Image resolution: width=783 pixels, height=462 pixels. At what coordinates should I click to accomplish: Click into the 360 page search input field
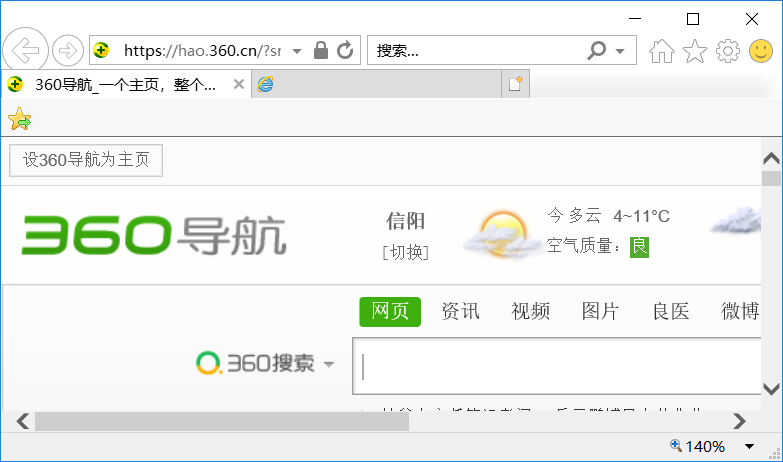tap(557, 367)
